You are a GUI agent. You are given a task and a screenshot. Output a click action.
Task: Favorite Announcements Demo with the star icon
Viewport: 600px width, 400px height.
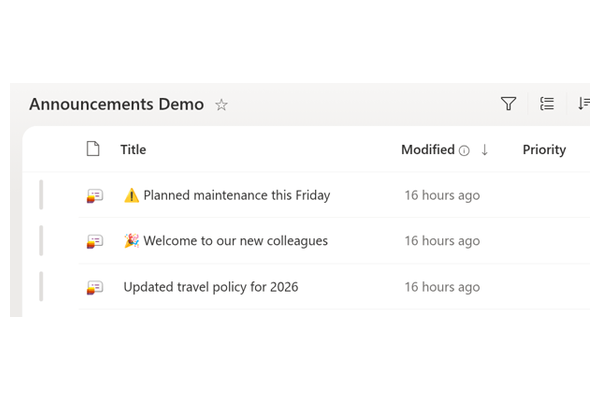point(221,104)
